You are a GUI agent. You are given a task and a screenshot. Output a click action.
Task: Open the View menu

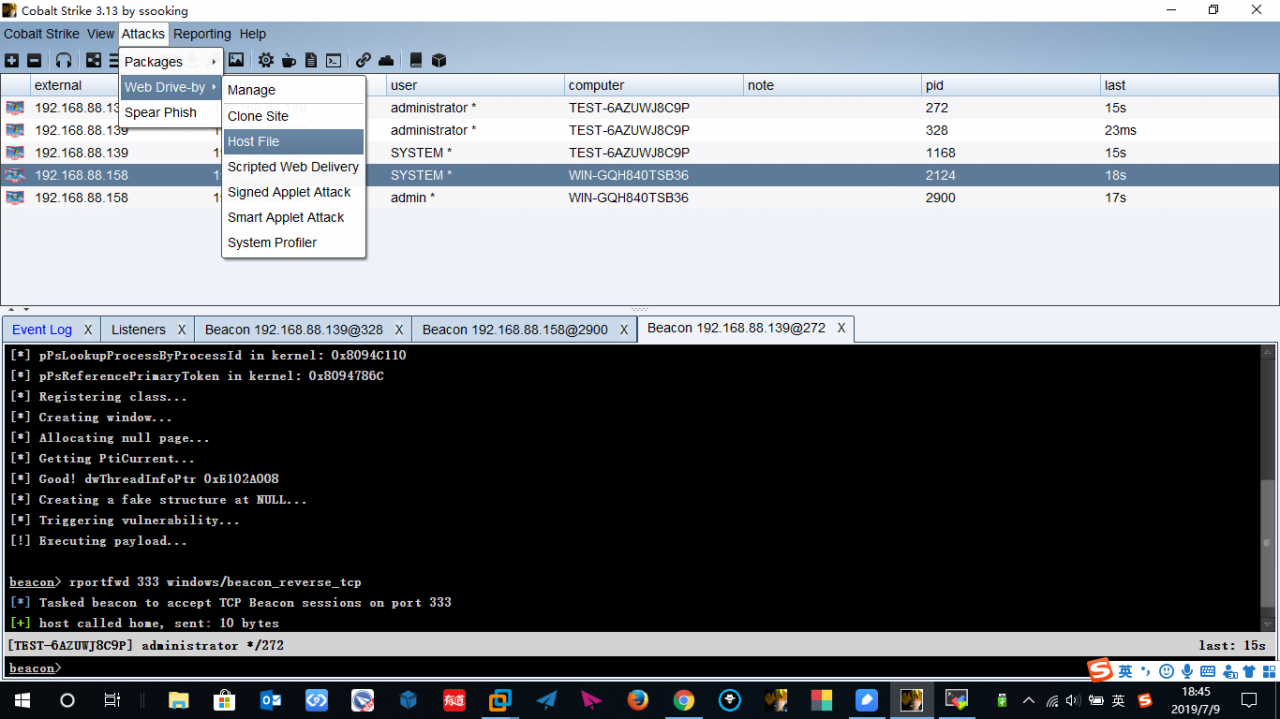[100, 34]
